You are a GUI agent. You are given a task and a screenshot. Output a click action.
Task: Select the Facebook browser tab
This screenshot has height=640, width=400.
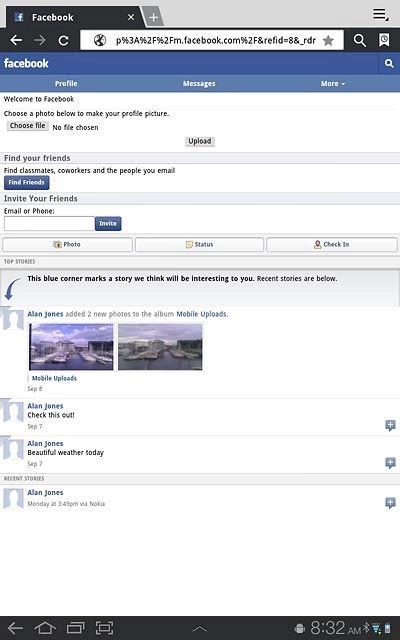pyautogui.click(x=73, y=17)
